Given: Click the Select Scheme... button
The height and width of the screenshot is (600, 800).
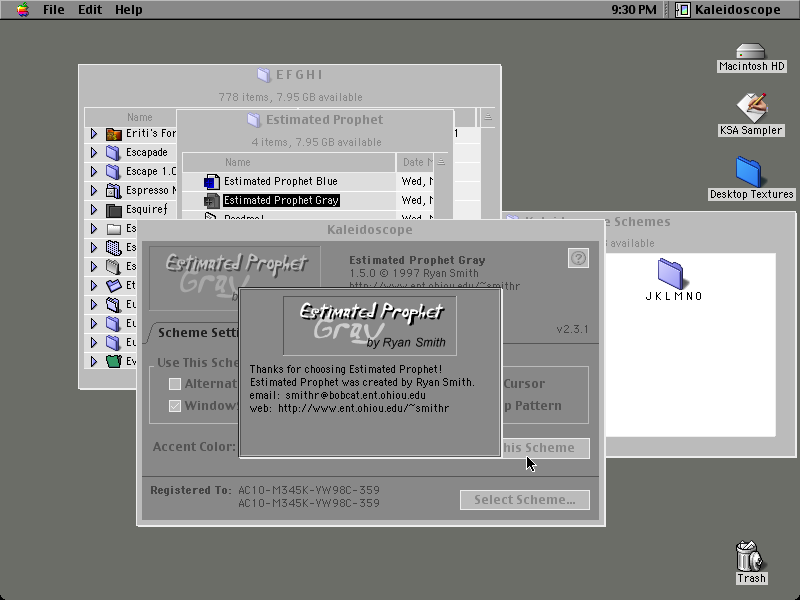Looking at the screenshot, I should pyautogui.click(x=524, y=500).
